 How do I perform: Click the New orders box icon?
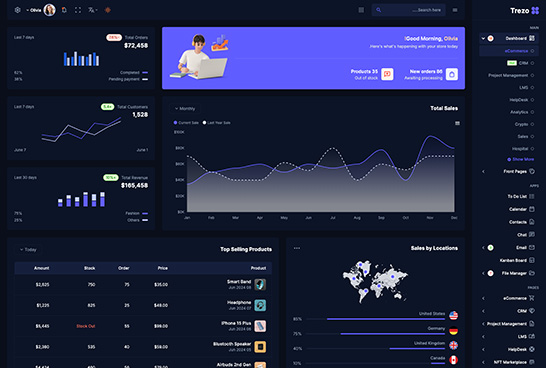tap(452, 74)
